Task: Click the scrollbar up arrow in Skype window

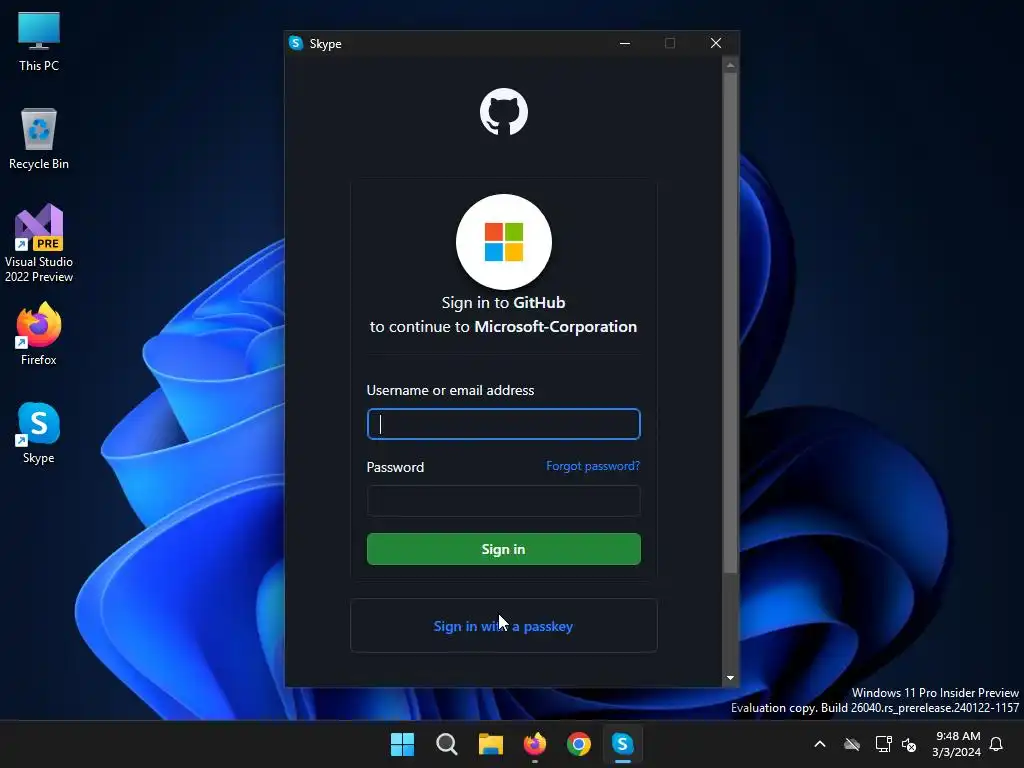Action: pos(730,65)
